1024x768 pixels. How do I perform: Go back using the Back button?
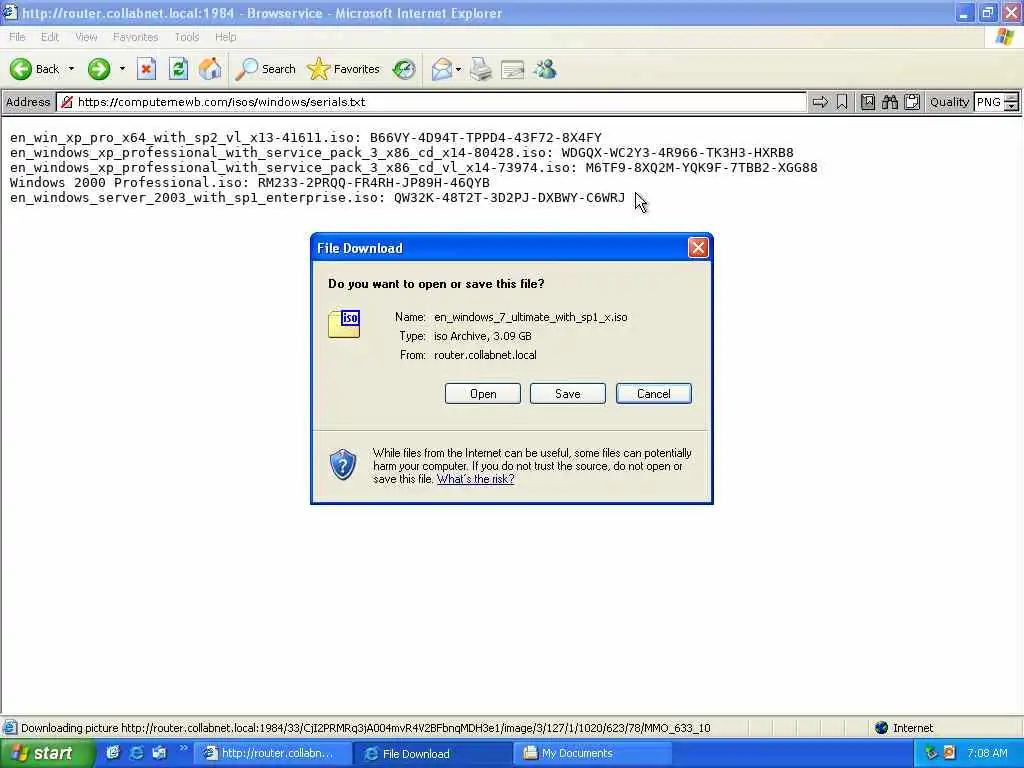click(34, 69)
